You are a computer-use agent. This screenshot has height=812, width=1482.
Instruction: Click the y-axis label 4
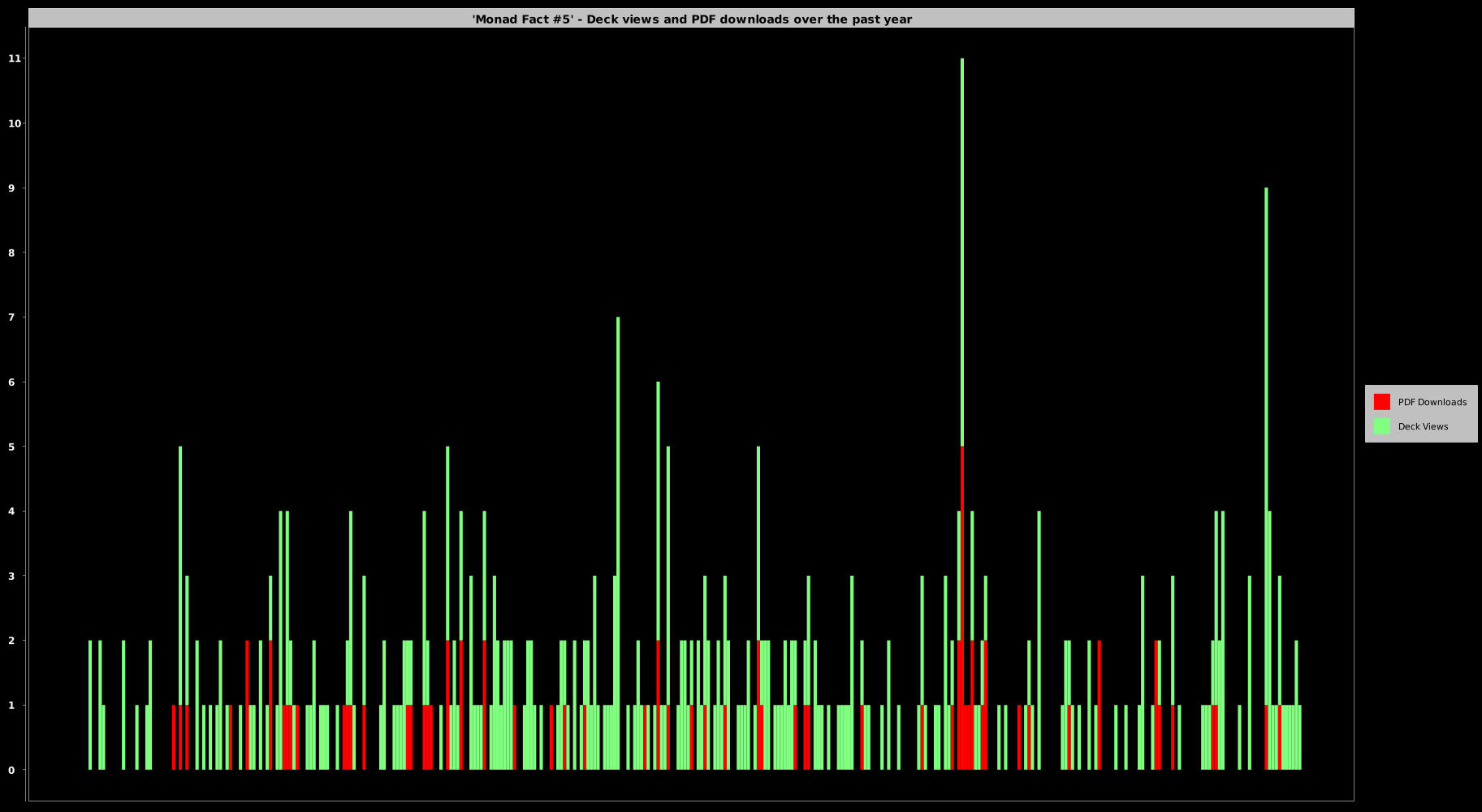click(x=11, y=511)
